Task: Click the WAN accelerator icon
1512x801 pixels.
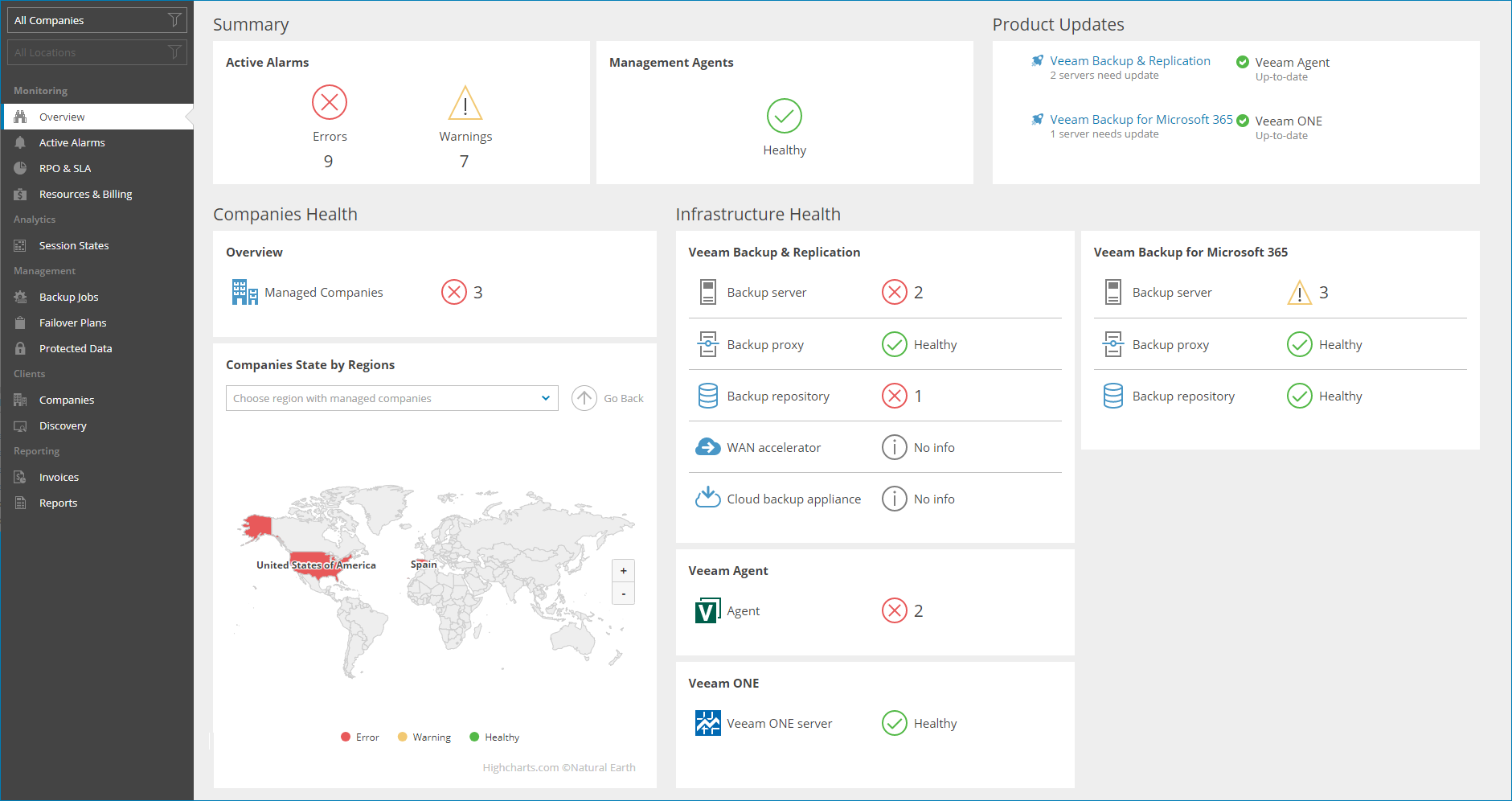Action: point(707,447)
